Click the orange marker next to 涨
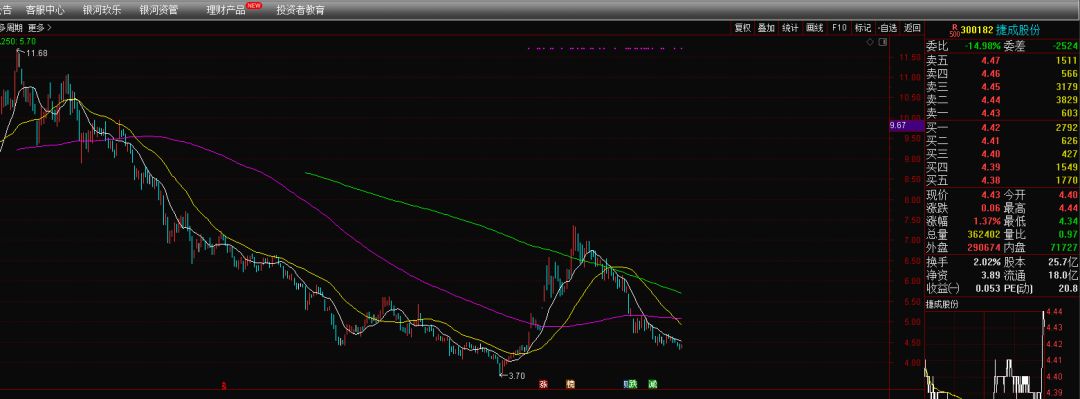1080x399 pixels. tap(570, 384)
